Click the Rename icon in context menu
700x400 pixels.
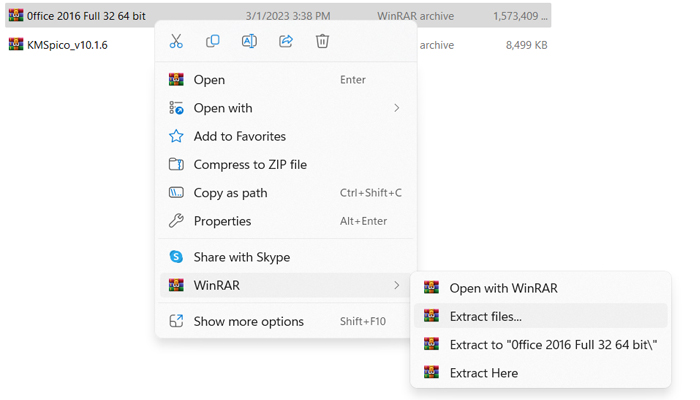(249, 41)
